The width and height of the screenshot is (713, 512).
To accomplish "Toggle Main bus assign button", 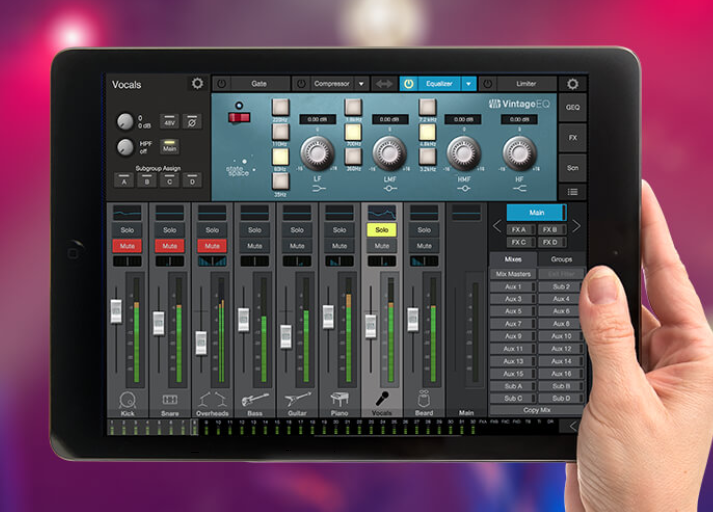I will tap(169, 146).
